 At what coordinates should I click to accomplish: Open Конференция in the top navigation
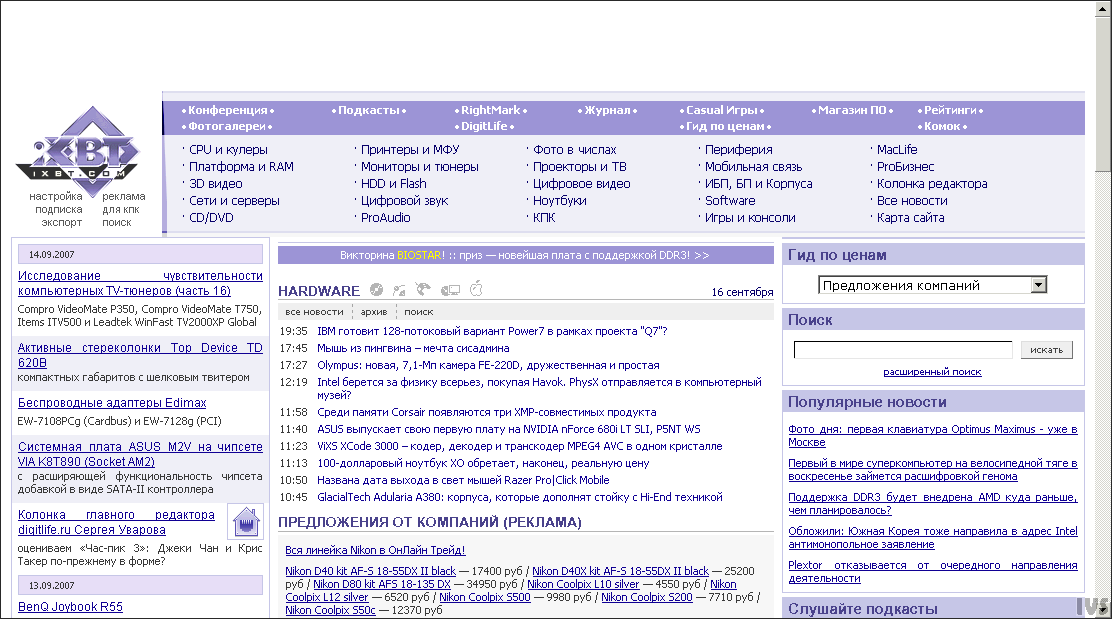[x=228, y=110]
